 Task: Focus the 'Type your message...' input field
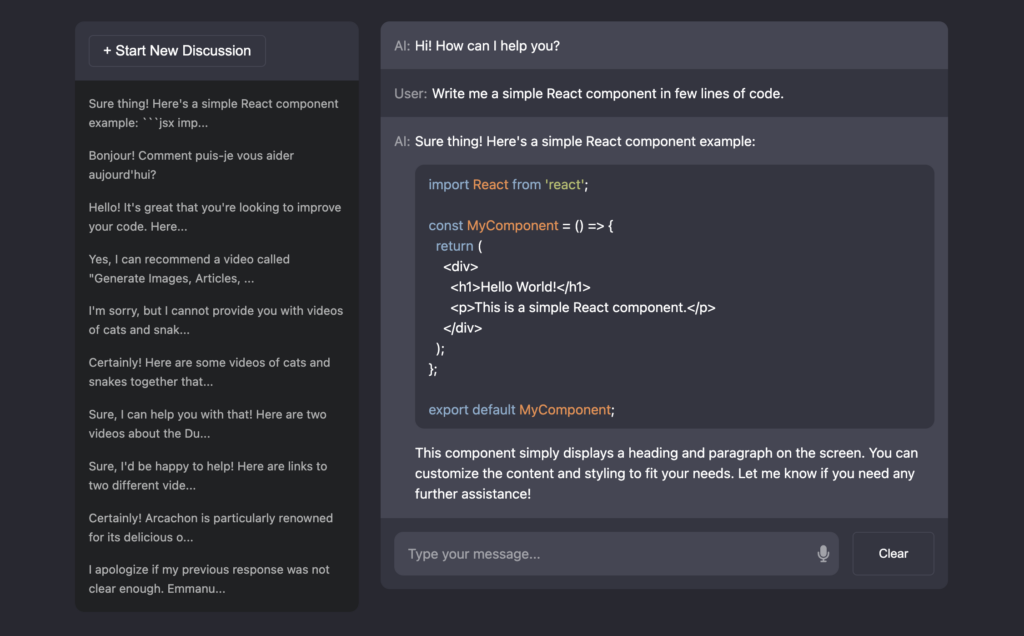616,554
